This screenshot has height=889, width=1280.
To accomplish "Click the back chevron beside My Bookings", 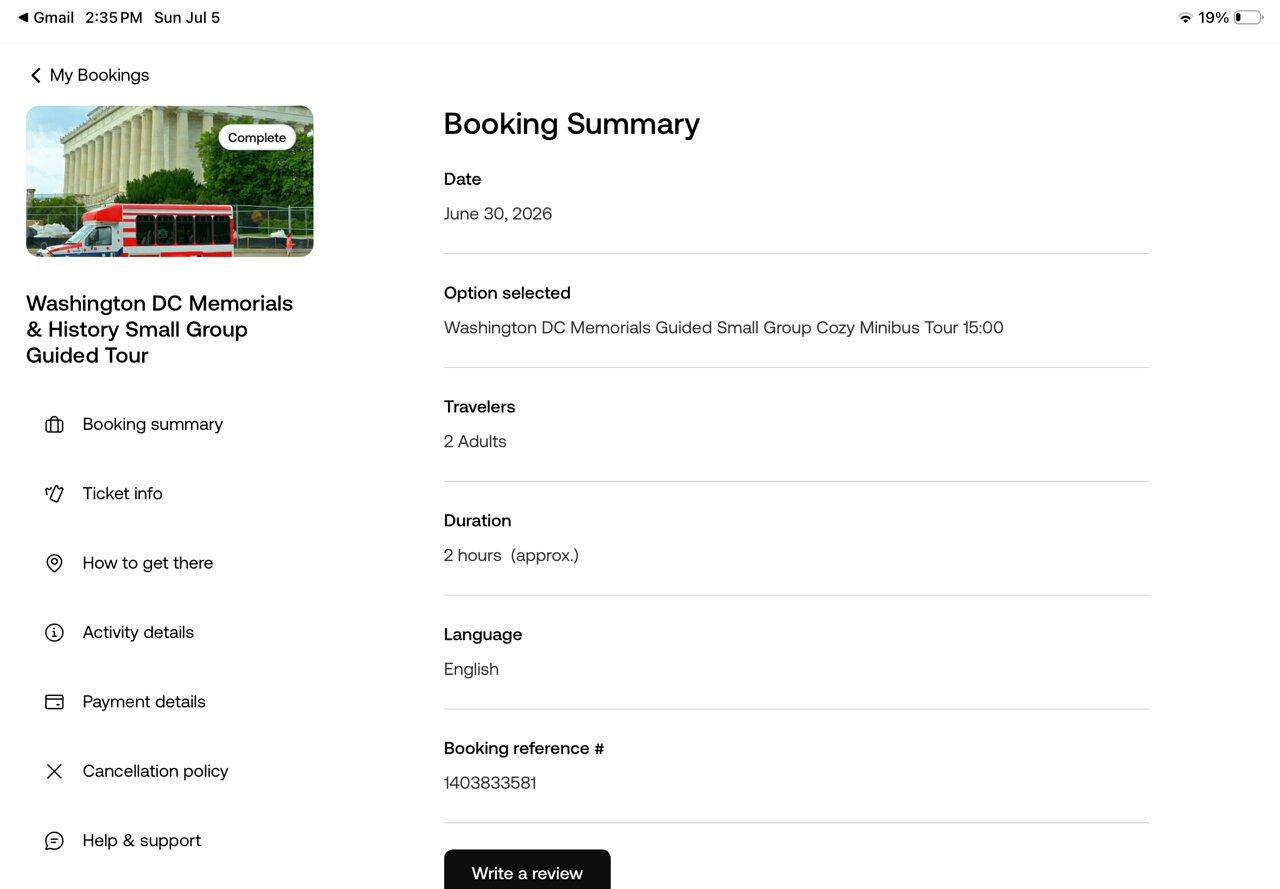I will [x=35, y=75].
